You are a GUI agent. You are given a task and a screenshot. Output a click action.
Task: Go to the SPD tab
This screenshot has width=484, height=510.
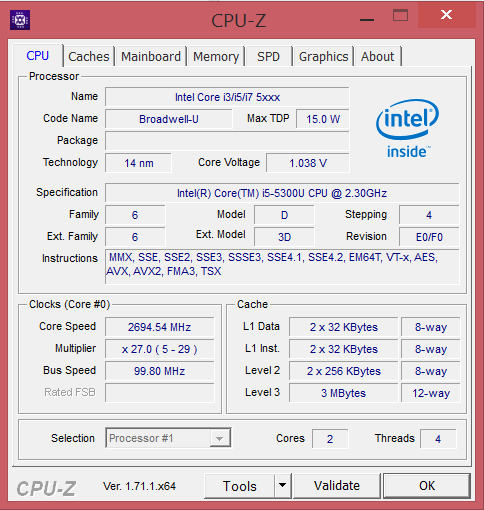tap(268, 56)
